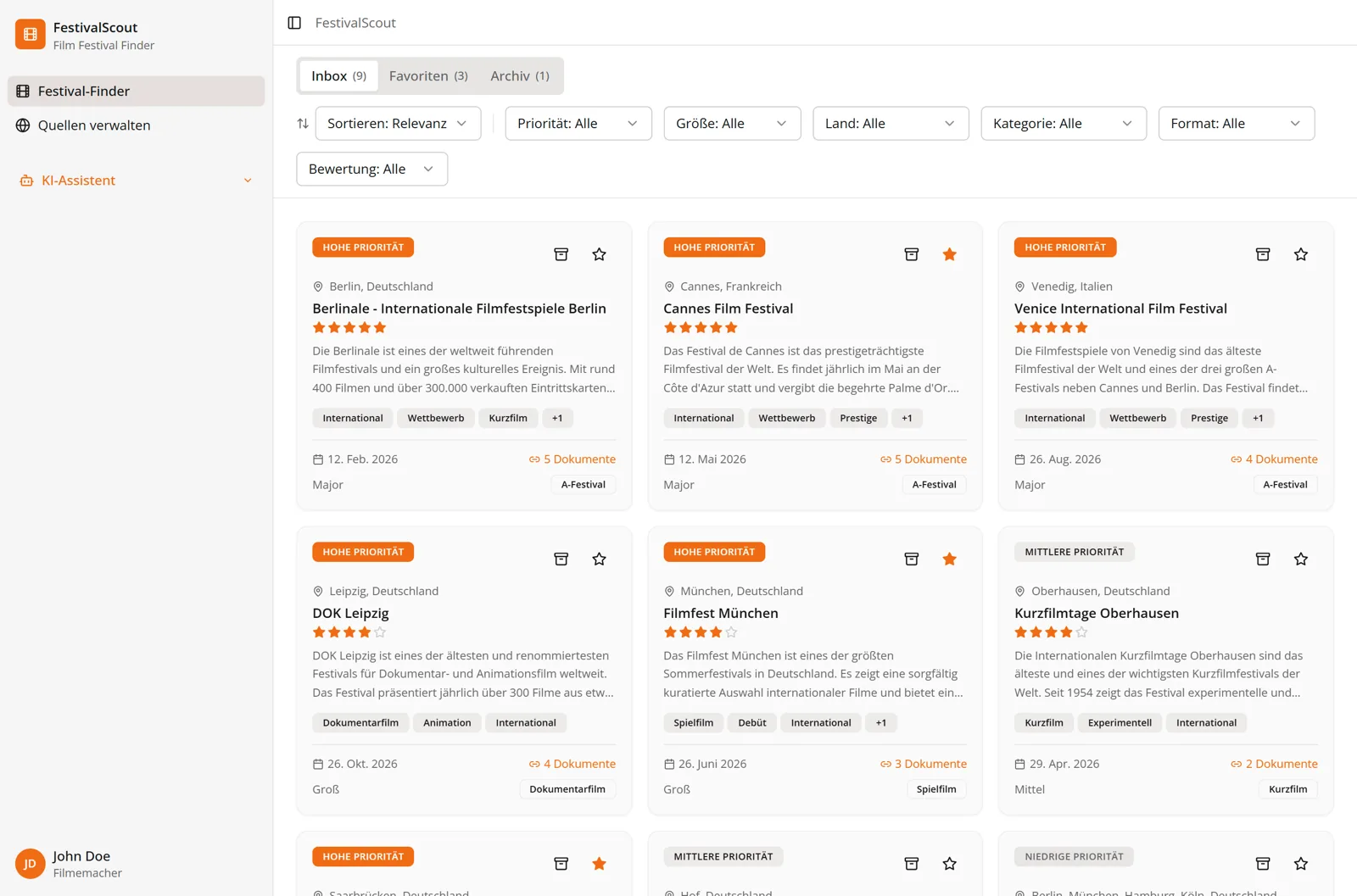1357x896 pixels.
Task: Click the FestivalScout header breadcrumb
Action: 355,23
